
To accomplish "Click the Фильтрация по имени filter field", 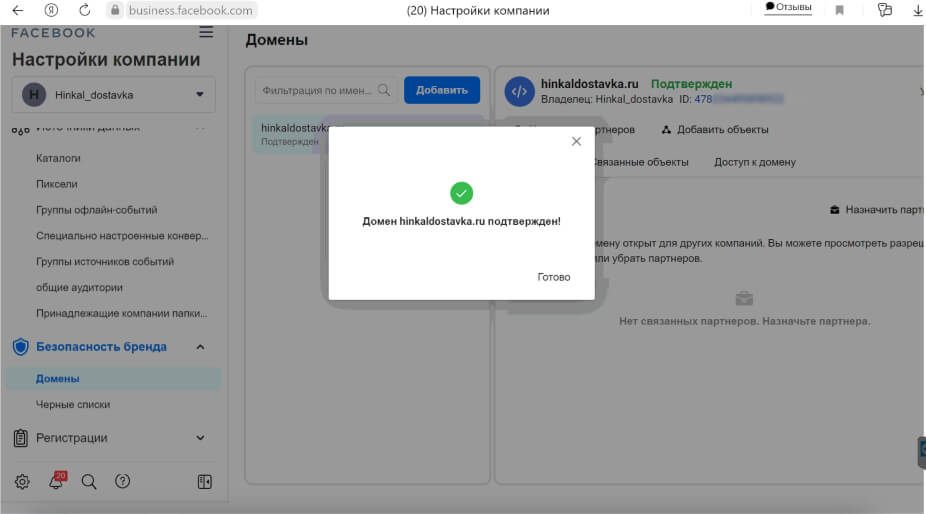I will pos(325,90).
